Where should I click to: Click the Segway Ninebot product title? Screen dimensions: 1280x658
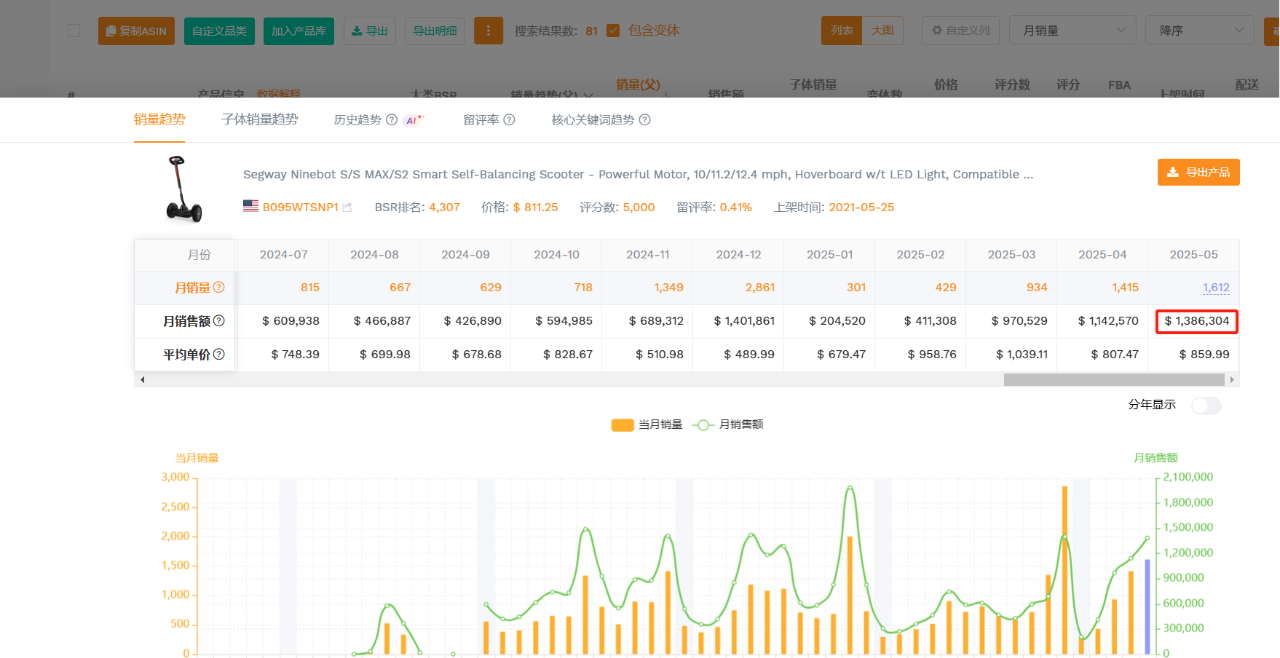pyautogui.click(x=638, y=174)
